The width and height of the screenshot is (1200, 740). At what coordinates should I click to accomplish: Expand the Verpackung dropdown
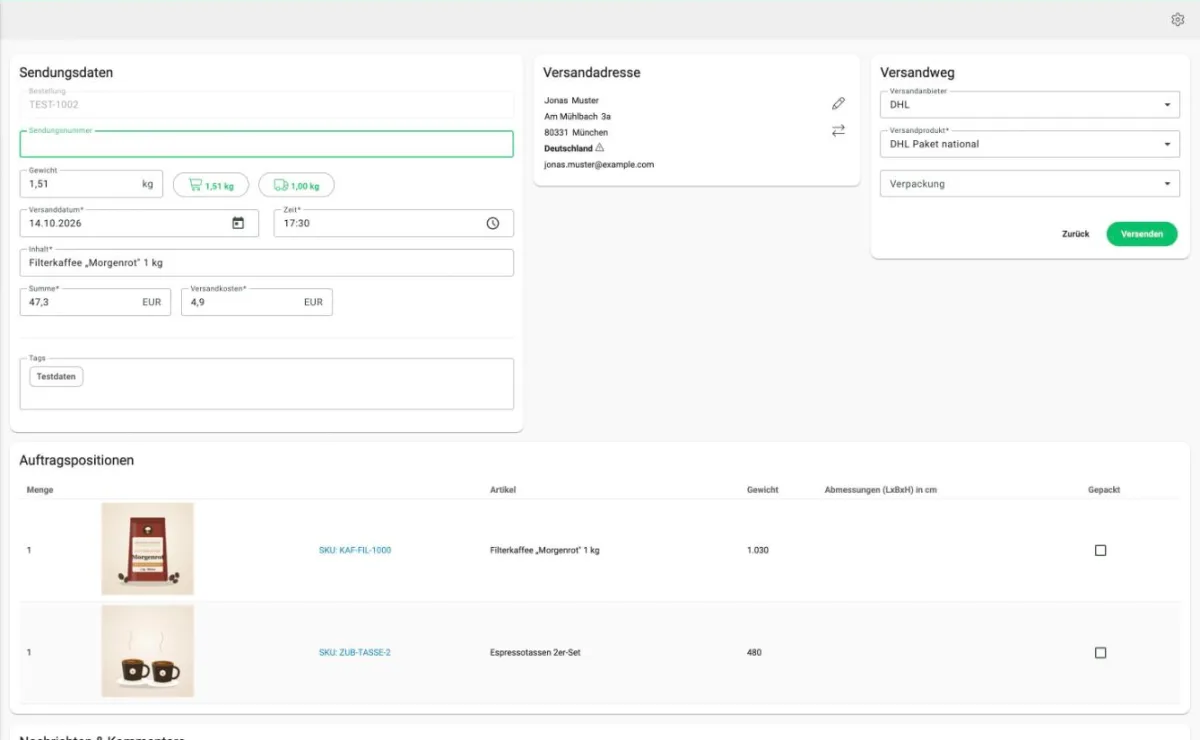coord(1030,184)
